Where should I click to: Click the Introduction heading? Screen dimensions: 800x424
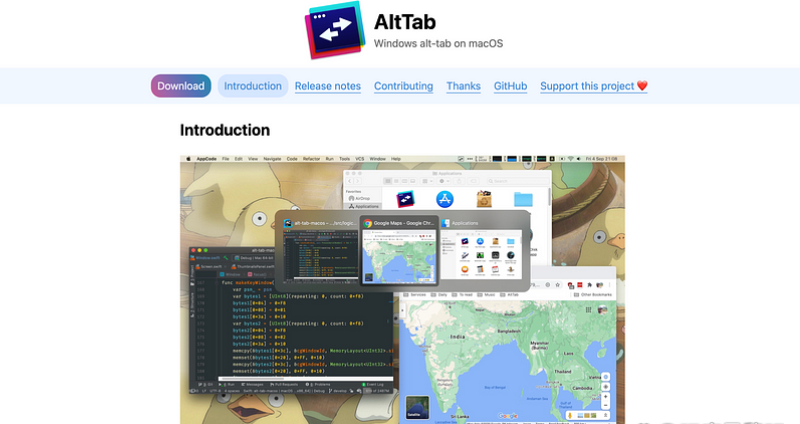[225, 130]
